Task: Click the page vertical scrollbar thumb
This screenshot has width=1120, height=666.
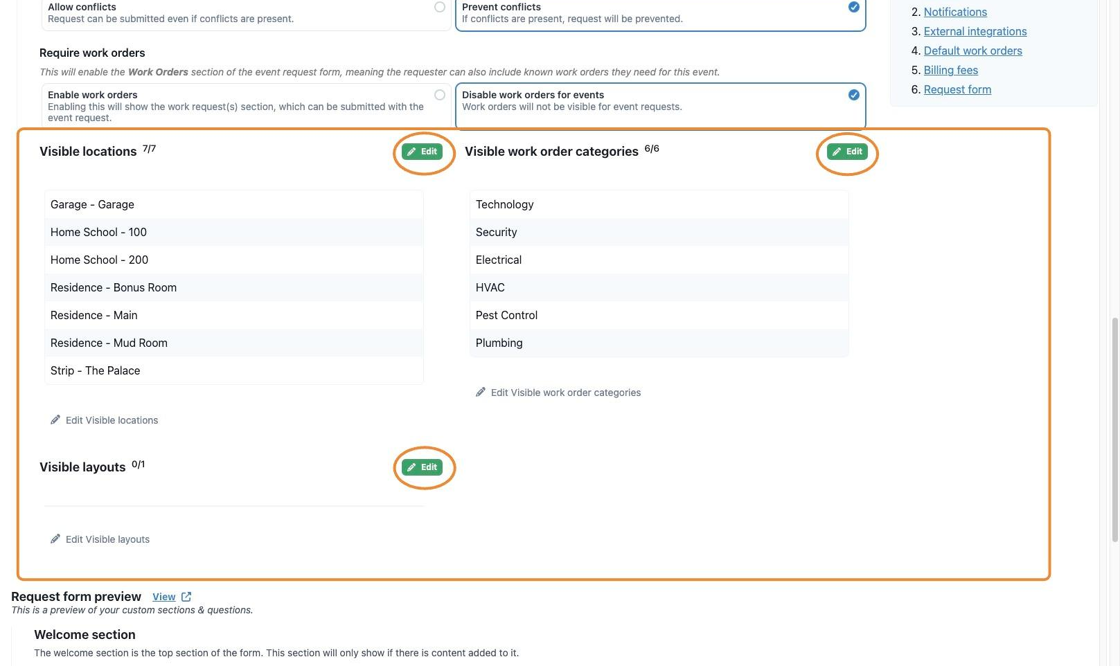Action: click(1114, 429)
